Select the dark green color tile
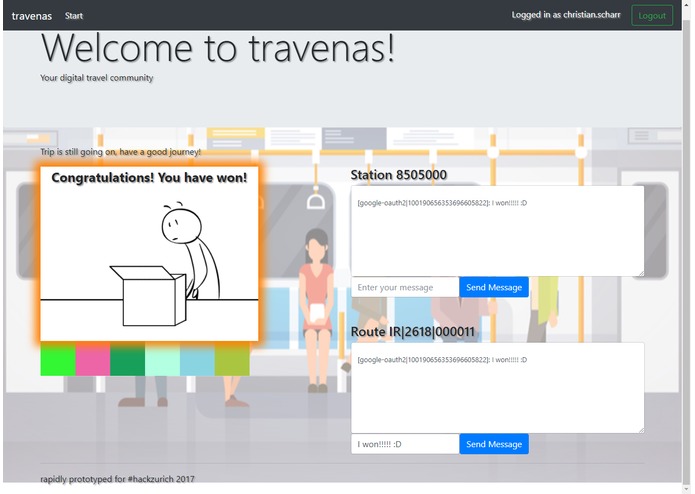Viewport: 695px width, 494px height. (x=127, y=359)
